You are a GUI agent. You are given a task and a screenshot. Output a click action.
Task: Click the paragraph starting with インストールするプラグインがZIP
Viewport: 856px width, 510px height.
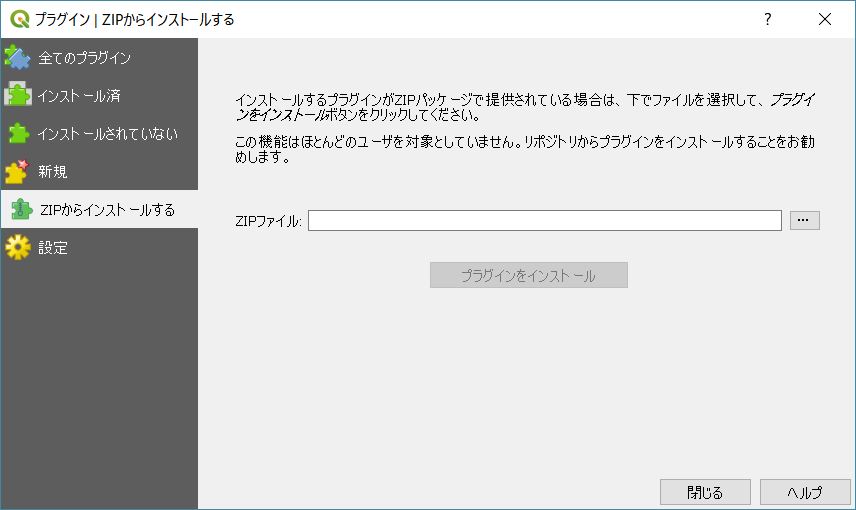(525, 107)
